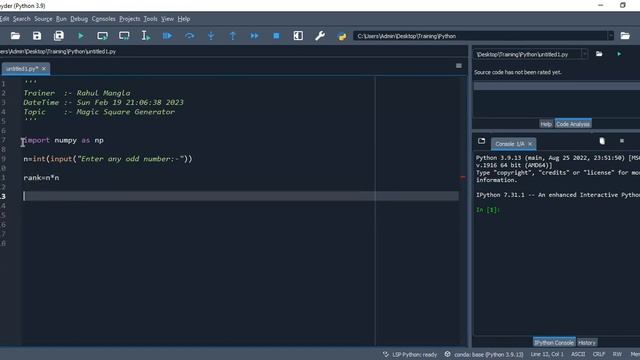Screen dimensions: 640x360
Task: Click the rank=n*n code line
Action: [x=41, y=178]
